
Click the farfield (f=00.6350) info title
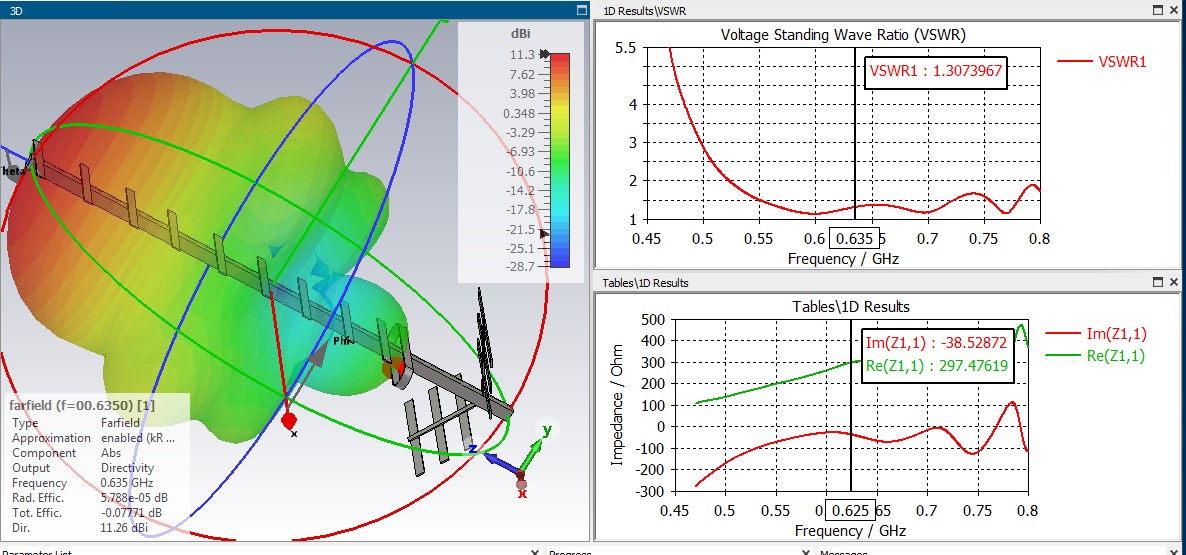click(x=82, y=405)
